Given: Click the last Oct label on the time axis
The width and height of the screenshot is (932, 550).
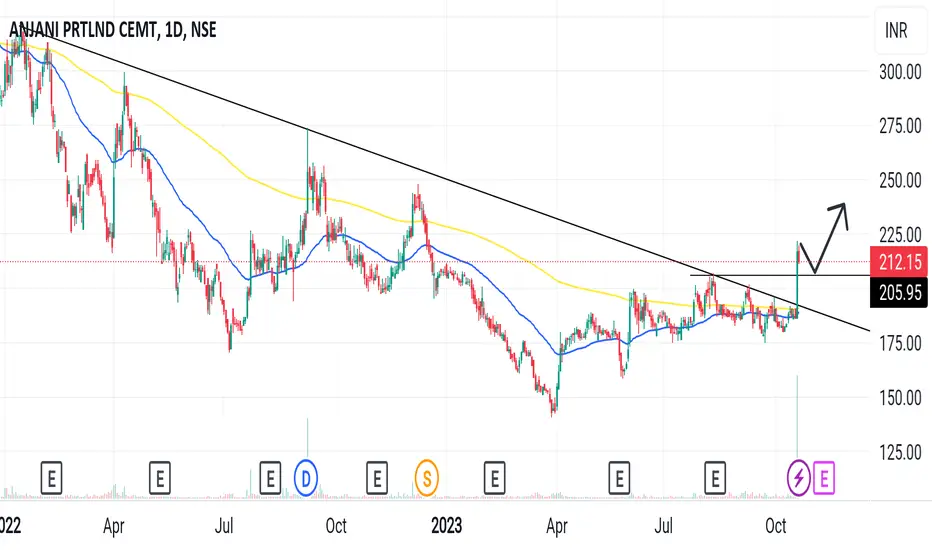Looking at the screenshot, I should pos(776,526).
